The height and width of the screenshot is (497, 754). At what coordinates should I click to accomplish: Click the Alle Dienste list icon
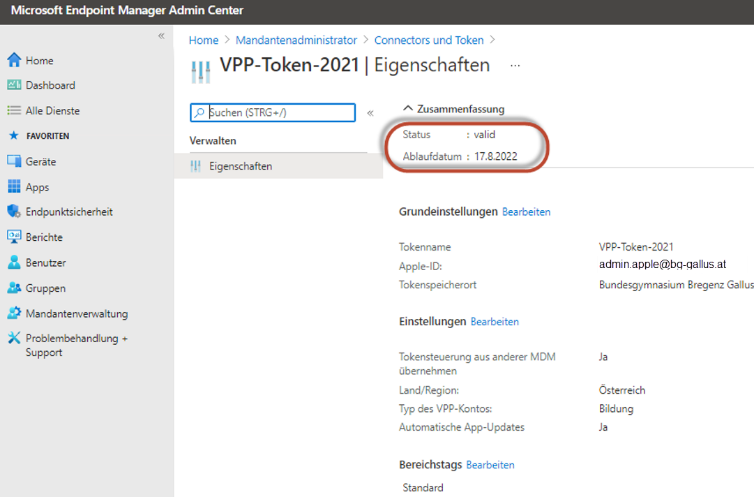pyautogui.click(x=14, y=111)
